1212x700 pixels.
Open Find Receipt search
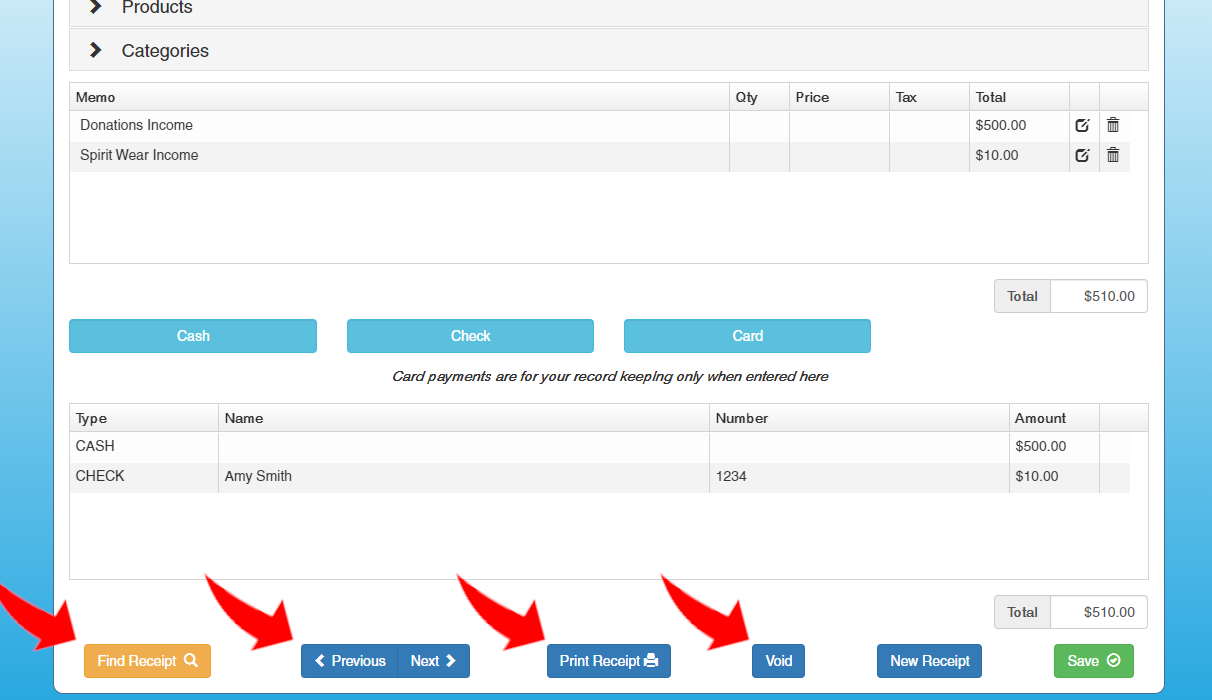pyautogui.click(x=147, y=661)
